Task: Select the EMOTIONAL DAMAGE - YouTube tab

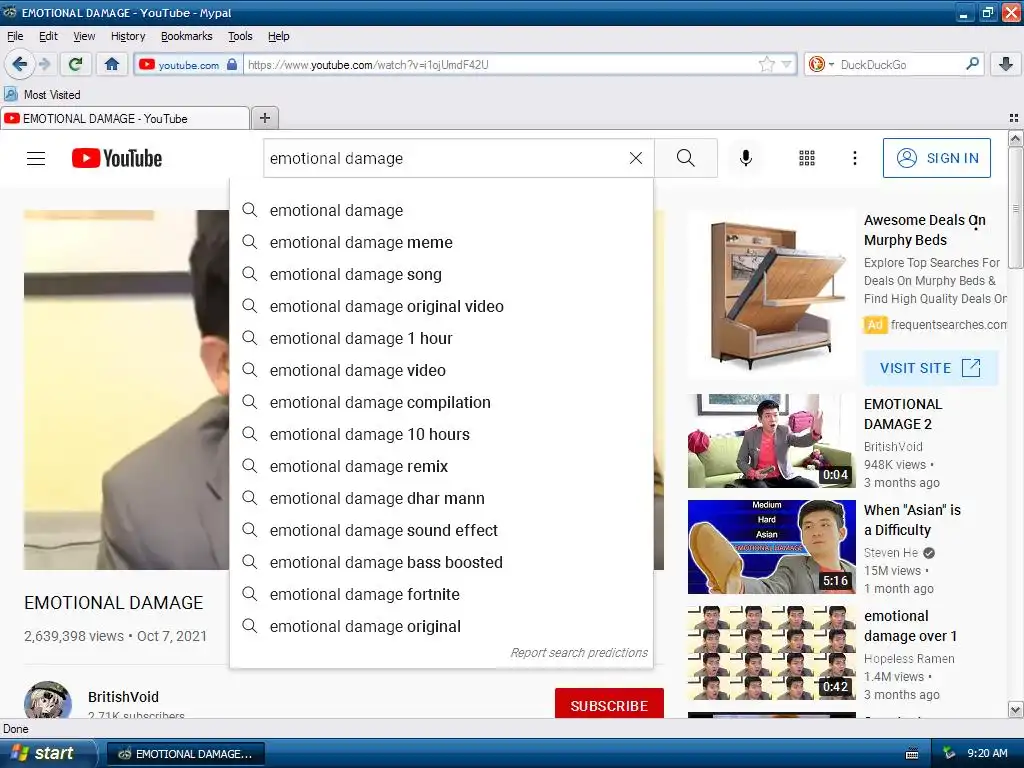Action: 125,118
